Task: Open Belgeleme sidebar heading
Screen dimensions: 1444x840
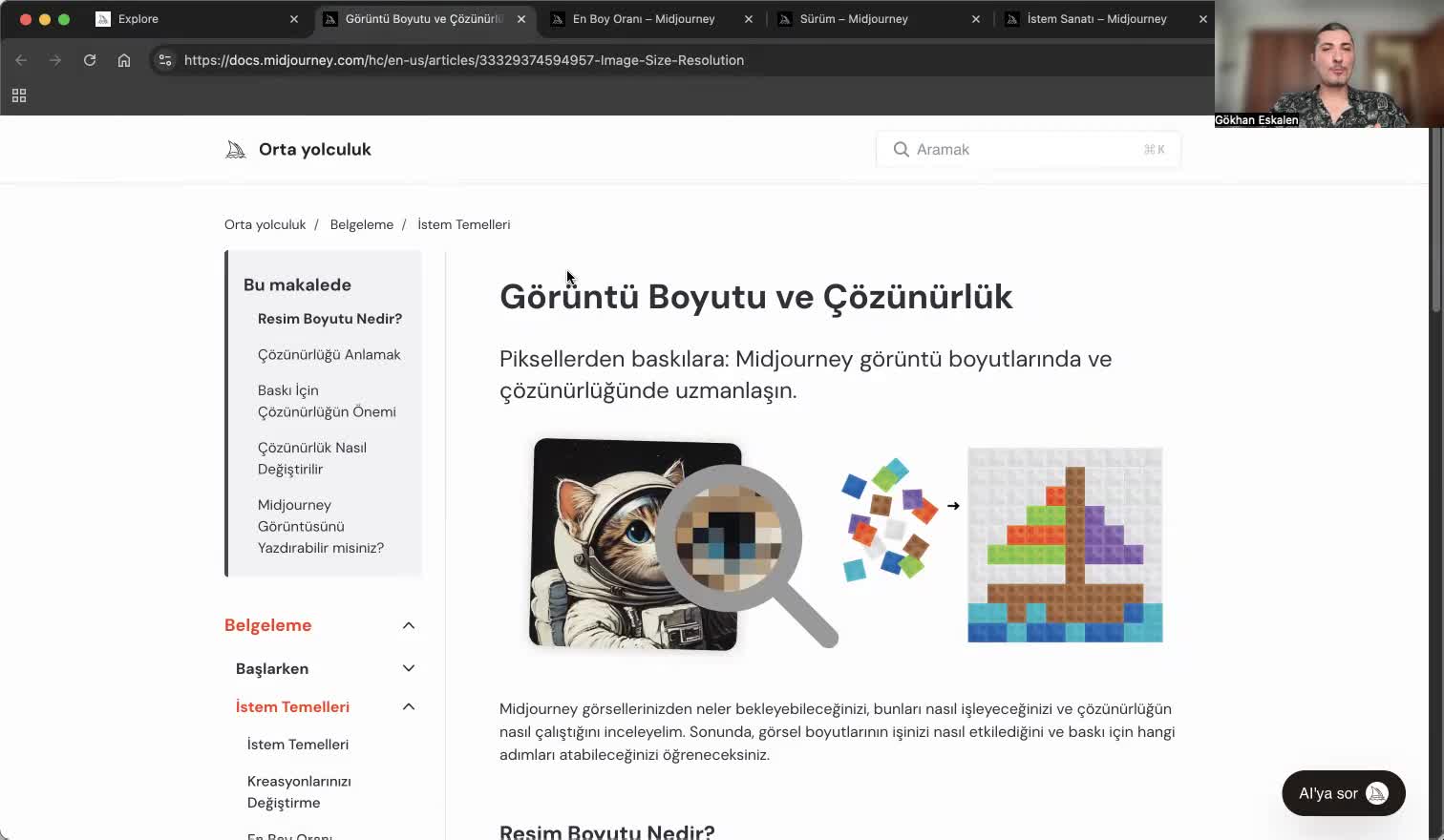Action: pyautogui.click(x=268, y=625)
